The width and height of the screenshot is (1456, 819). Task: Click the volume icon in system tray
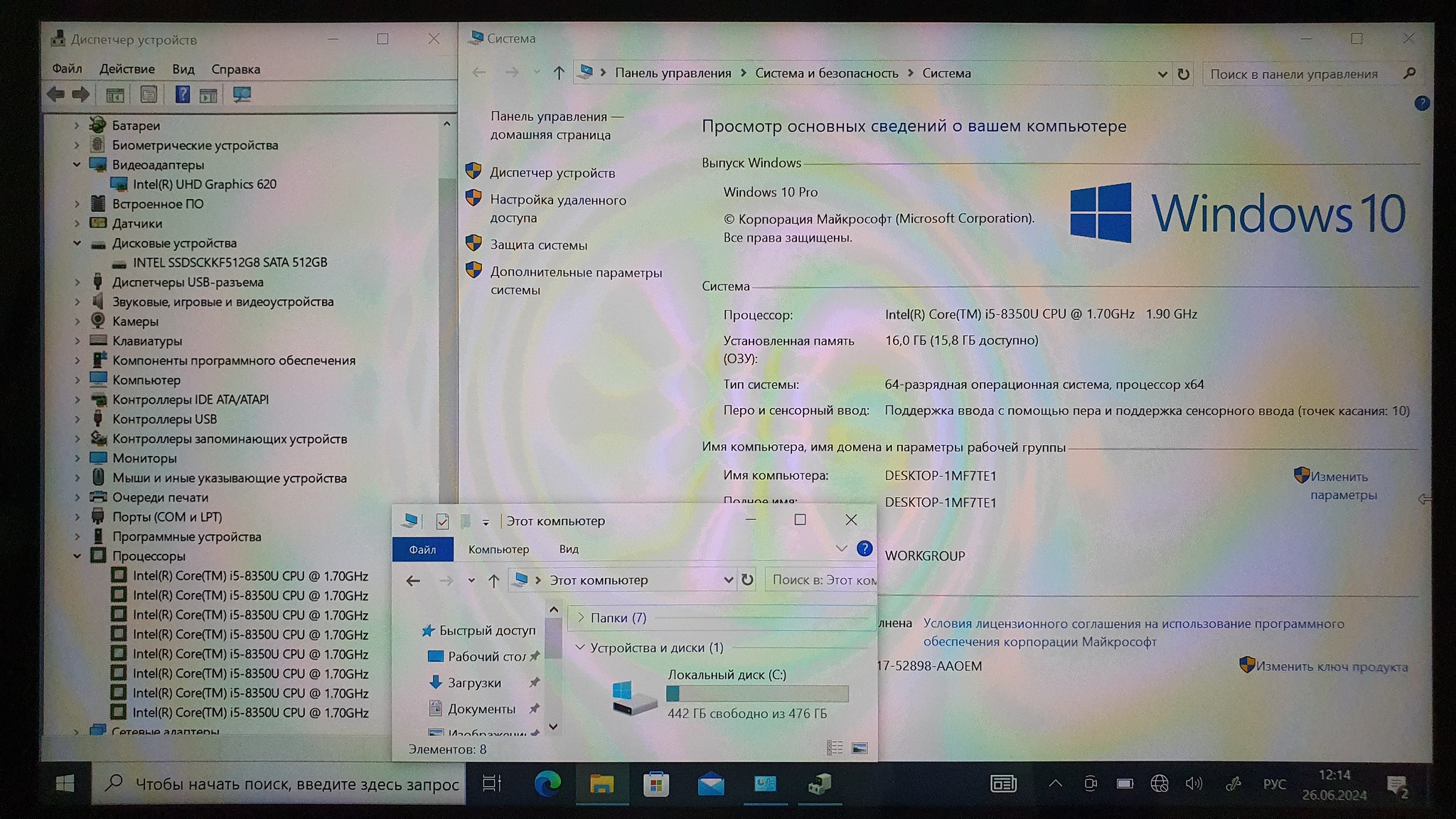(1194, 784)
